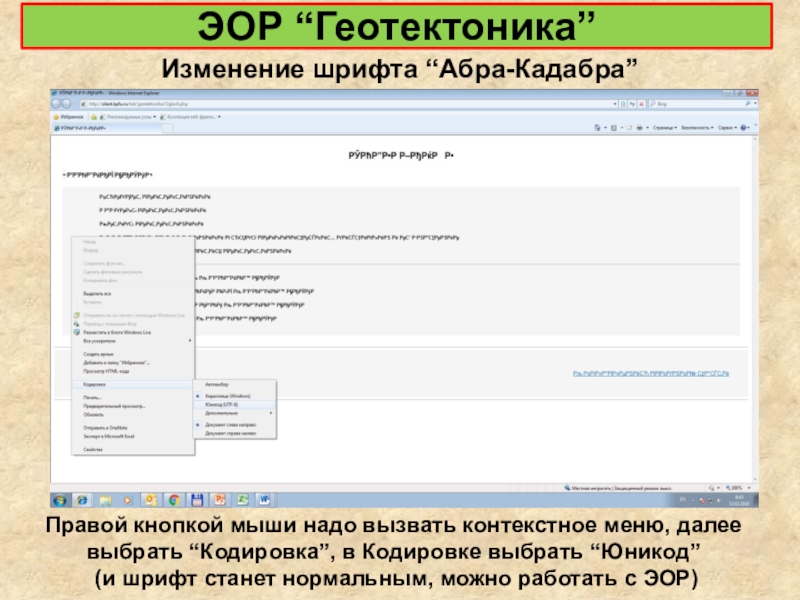
Task: Click the underlined hyperlink on the page
Action: point(650,373)
